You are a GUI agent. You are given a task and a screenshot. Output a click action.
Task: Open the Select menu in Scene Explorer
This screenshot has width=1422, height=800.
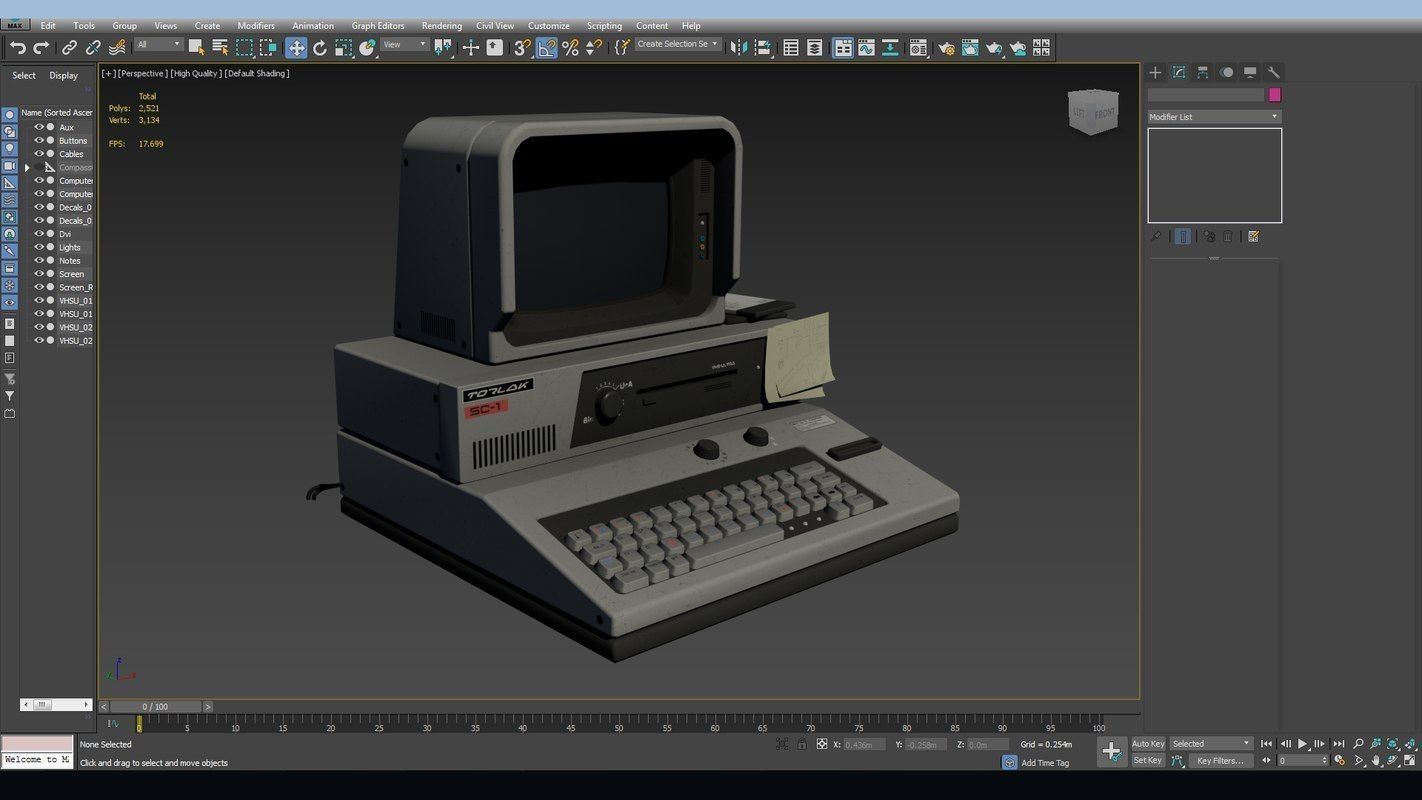point(24,75)
